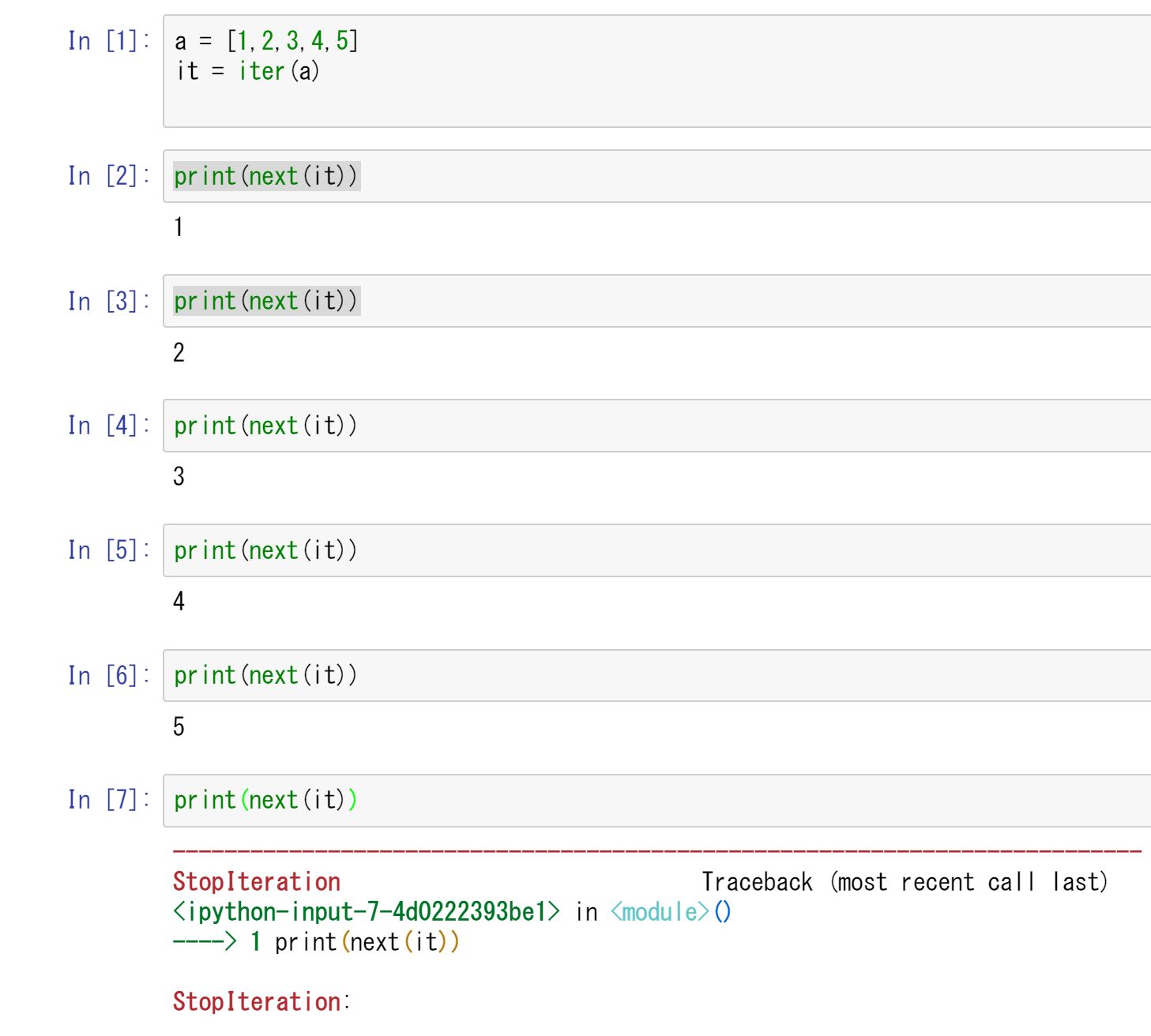Viewport: 1151px width, 1036px height.
Task: Click the output value 1
Action: pos(179,227)
